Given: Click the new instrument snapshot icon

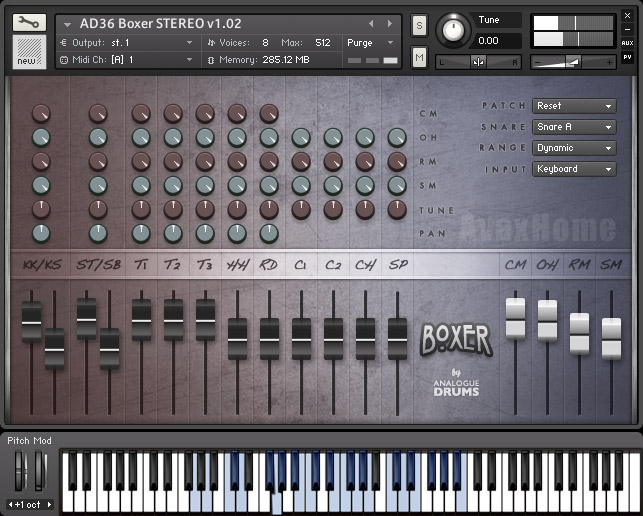Looking at the screenshot, I should click(x=29, y=52).
